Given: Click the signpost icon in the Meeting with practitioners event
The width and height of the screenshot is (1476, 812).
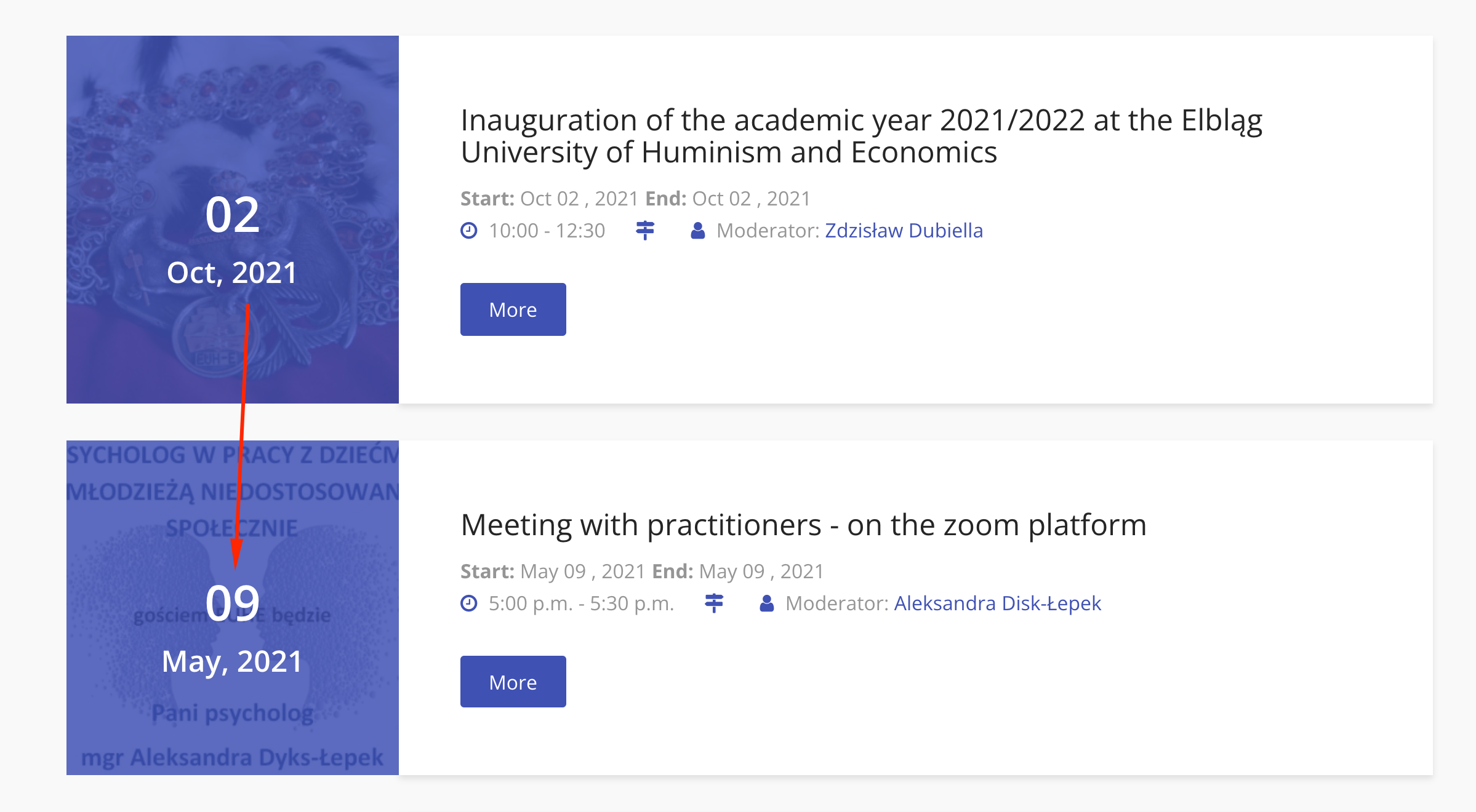Looking at the screenshot, I should tap(714, 603).
